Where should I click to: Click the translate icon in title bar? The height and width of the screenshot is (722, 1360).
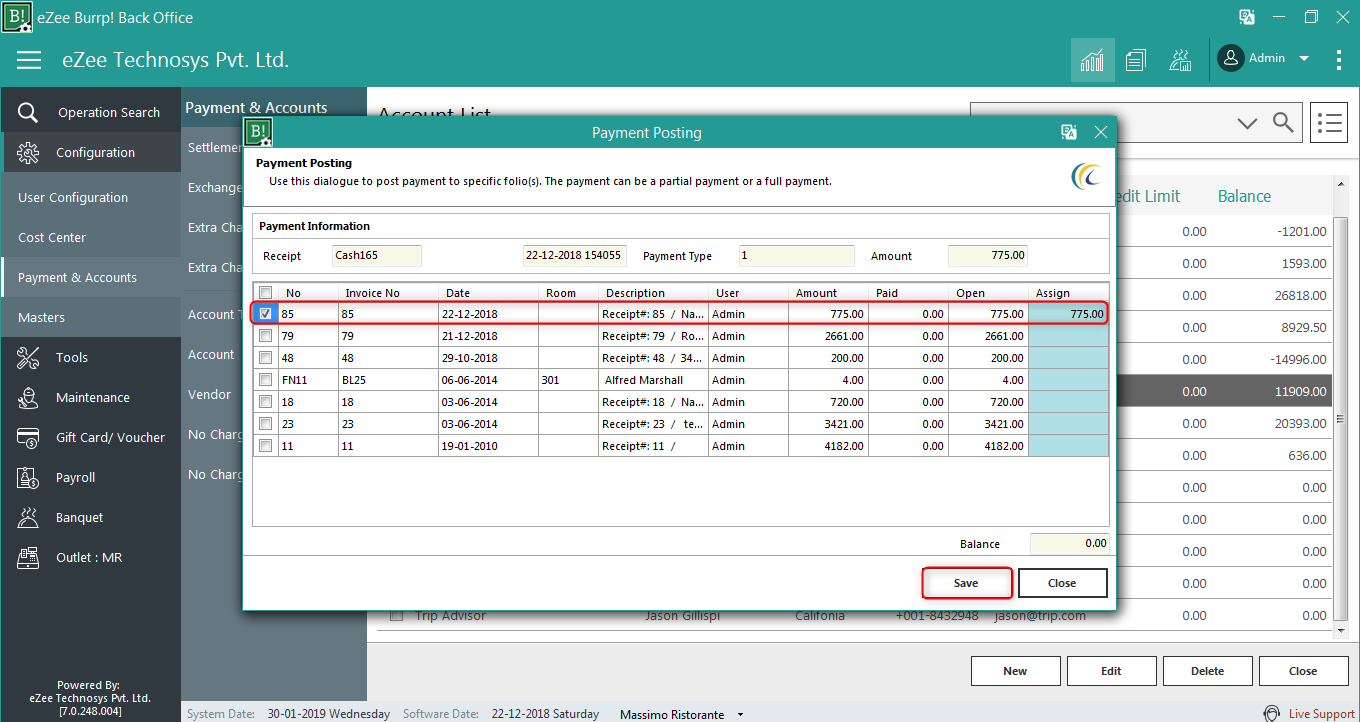(1247, 17)
